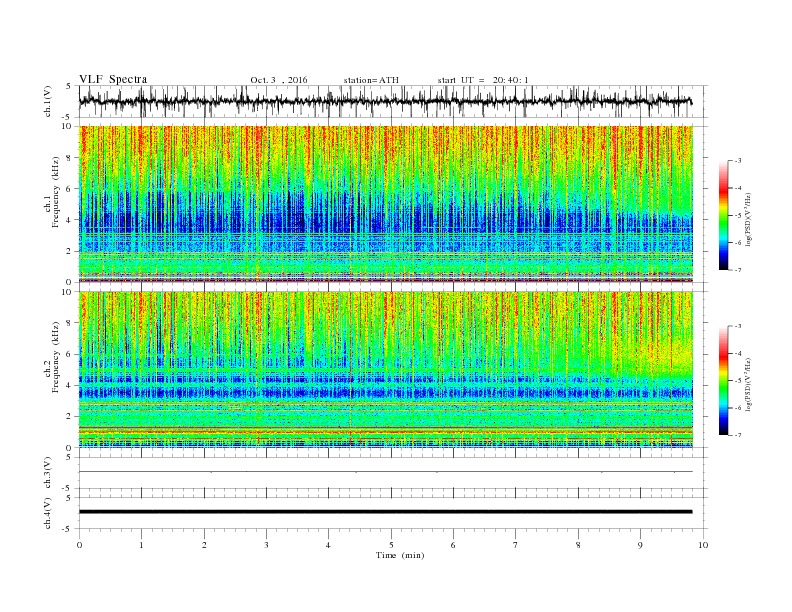Click the ch.2 color bar "log(PSD)(V²/Hz)" label
Viewport: 792px width, 612px height.
pyautogui.click(x=747, y=383)
